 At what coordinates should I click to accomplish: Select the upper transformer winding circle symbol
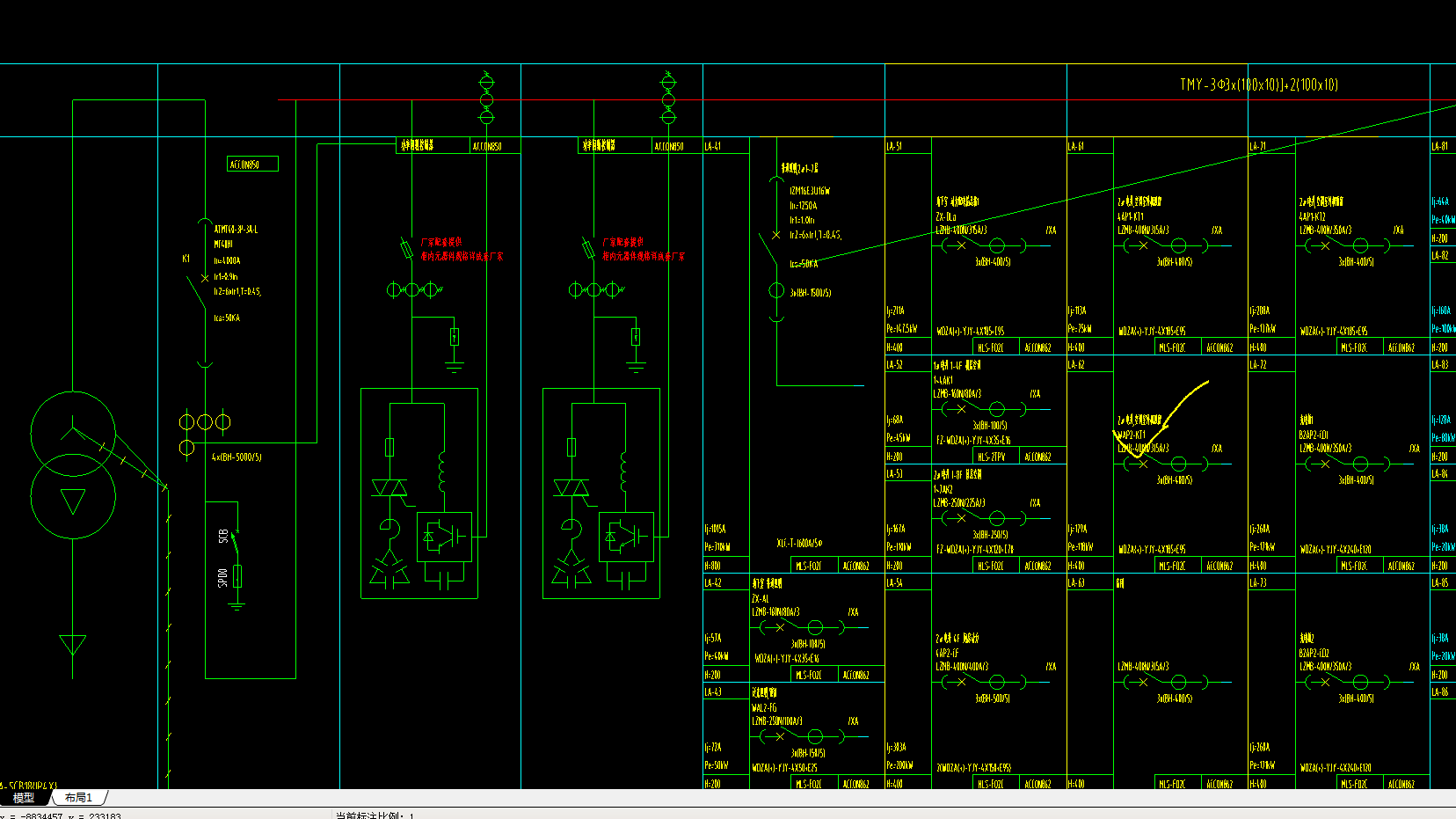tap(73, 434)
